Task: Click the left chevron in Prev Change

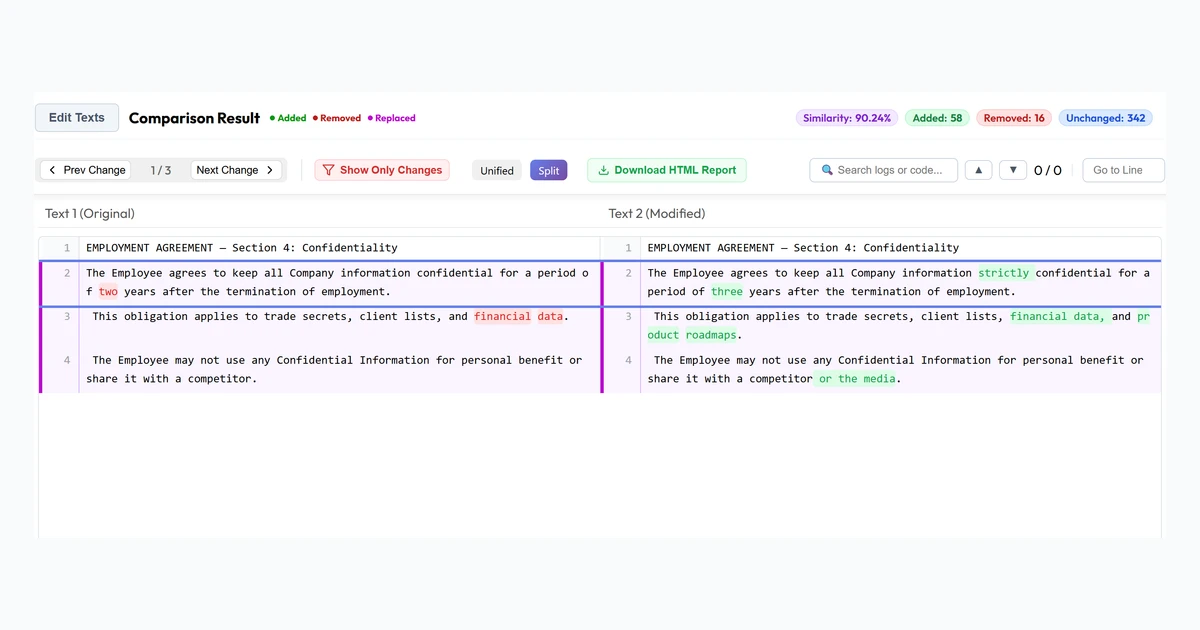Action: [x=52, y=170]
